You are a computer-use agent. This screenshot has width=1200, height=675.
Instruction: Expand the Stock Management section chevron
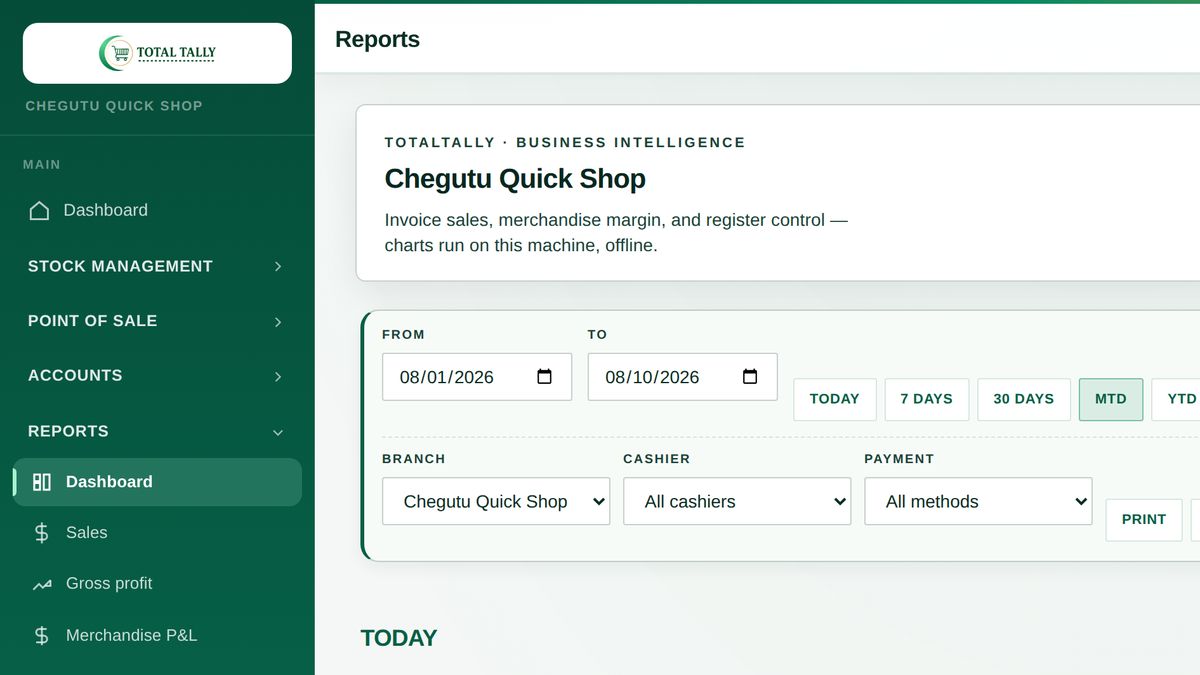(x=278, y=267)
